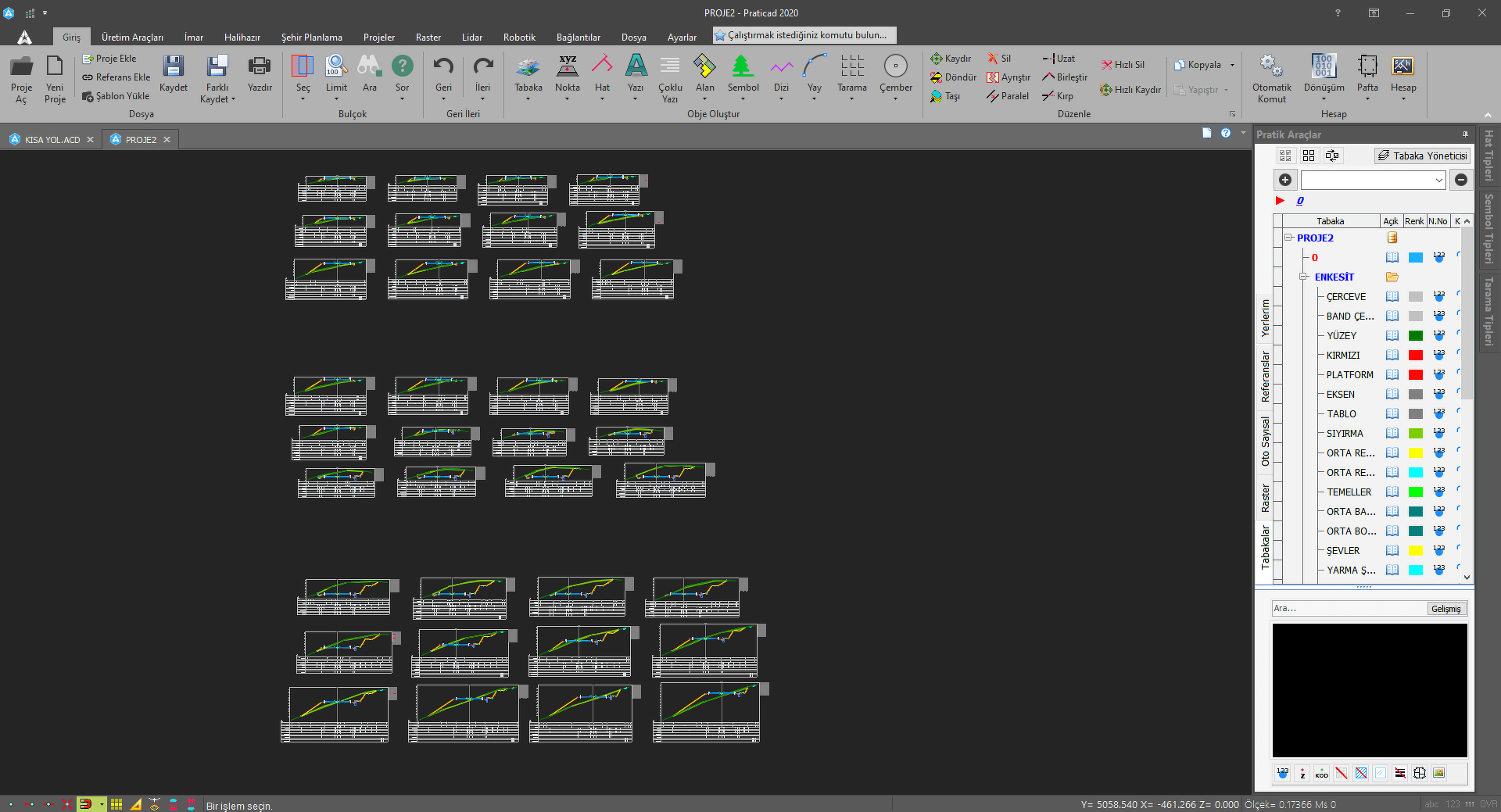Open the Tabaka Yöneticisi button
Image resolution: width=1501 pixels, height=812 pixels.
pos(1422,156)
